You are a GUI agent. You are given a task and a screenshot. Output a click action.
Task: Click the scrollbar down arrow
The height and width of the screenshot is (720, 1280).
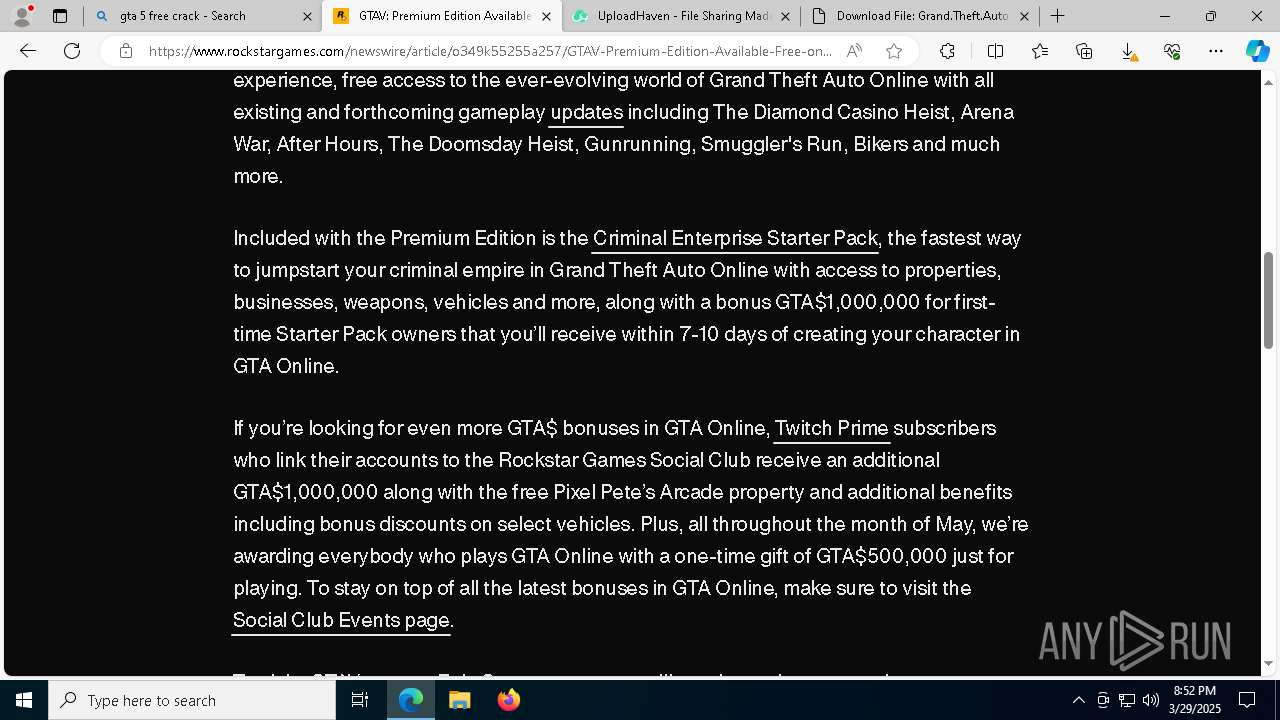pos(1269,663)
